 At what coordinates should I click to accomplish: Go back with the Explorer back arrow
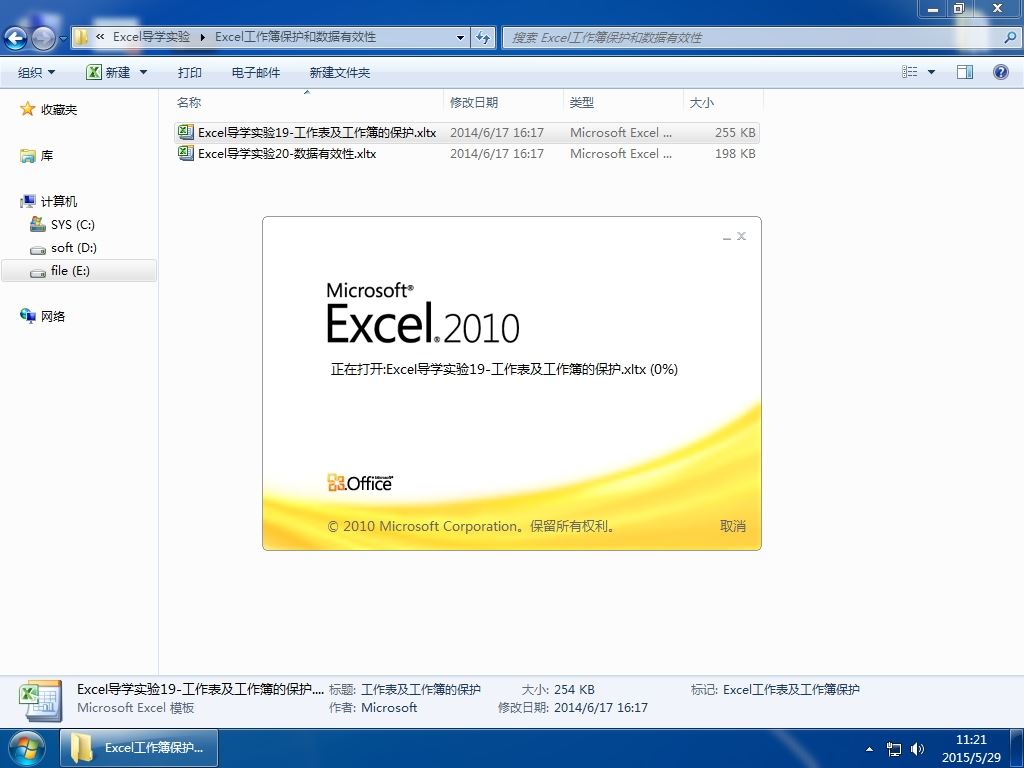tap(14, 38)
